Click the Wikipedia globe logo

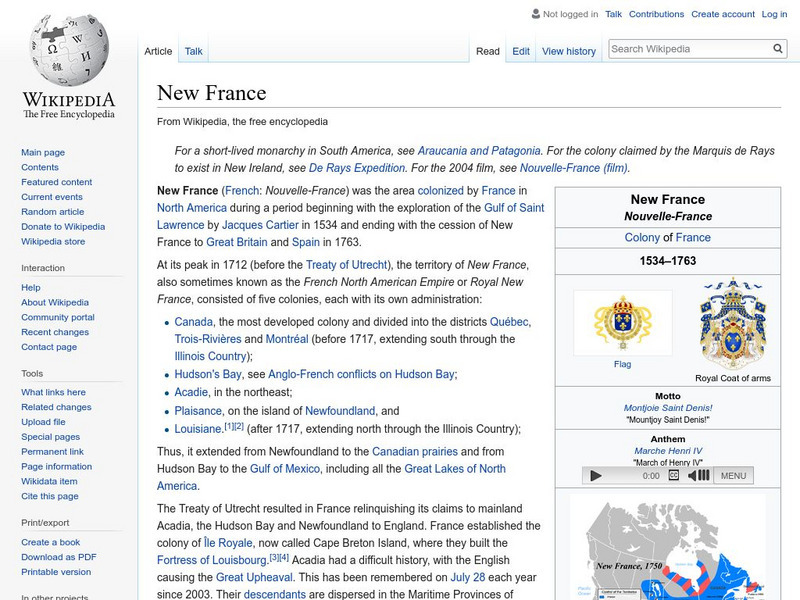[x=69, y=50]
